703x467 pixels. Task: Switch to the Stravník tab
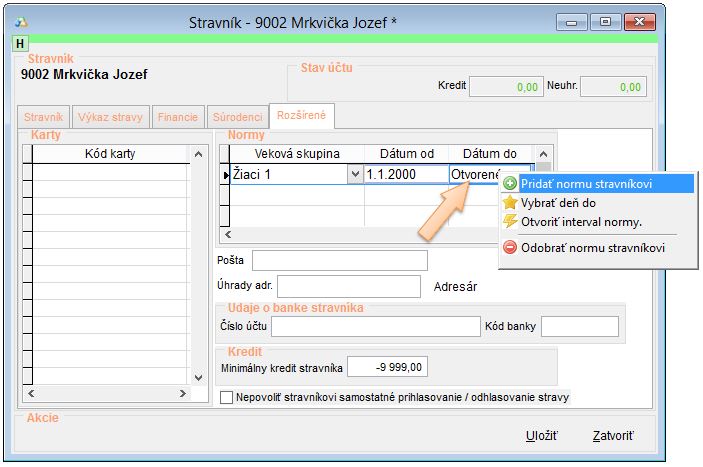[45, 117]
